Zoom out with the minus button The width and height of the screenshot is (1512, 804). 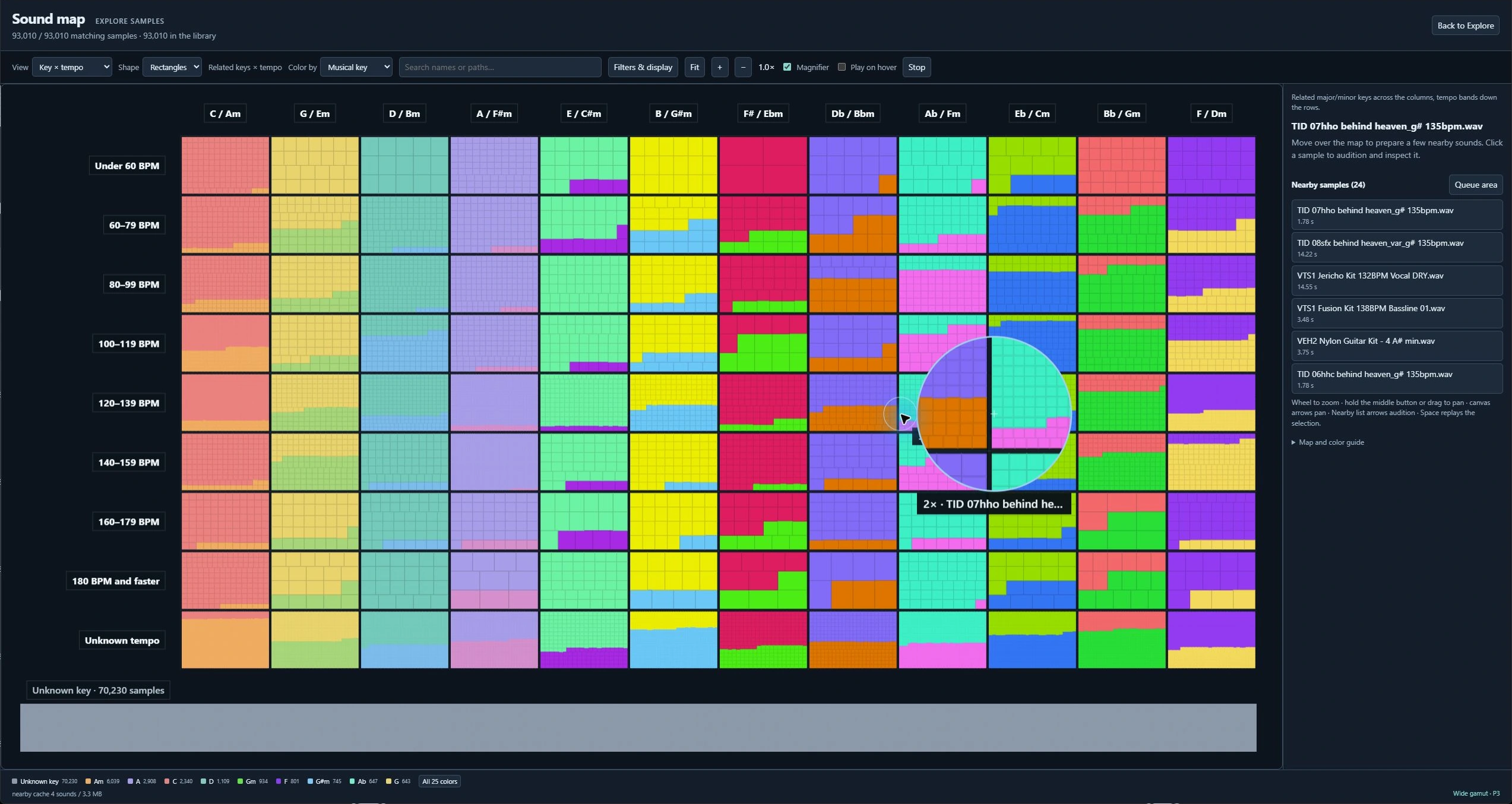click(743, 67)
